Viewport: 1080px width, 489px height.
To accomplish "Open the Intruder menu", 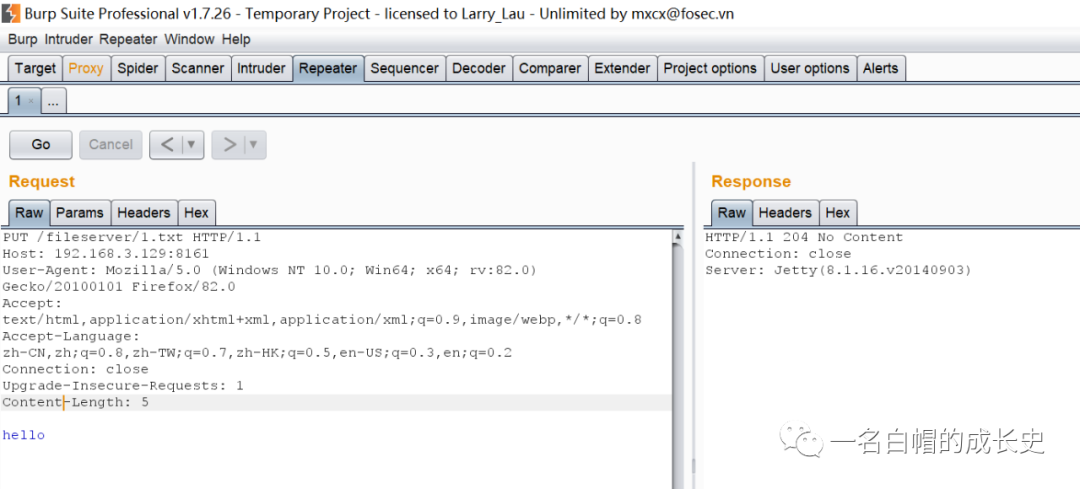I will tap(70, 39).
